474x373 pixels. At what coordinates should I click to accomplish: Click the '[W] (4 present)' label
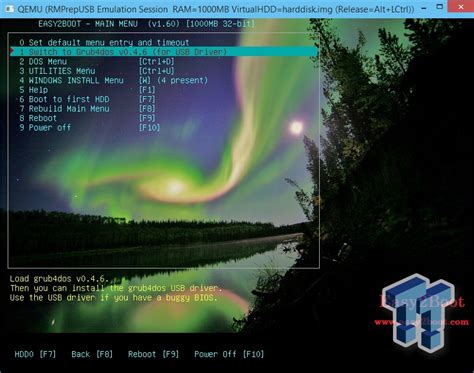pos(173,80)
